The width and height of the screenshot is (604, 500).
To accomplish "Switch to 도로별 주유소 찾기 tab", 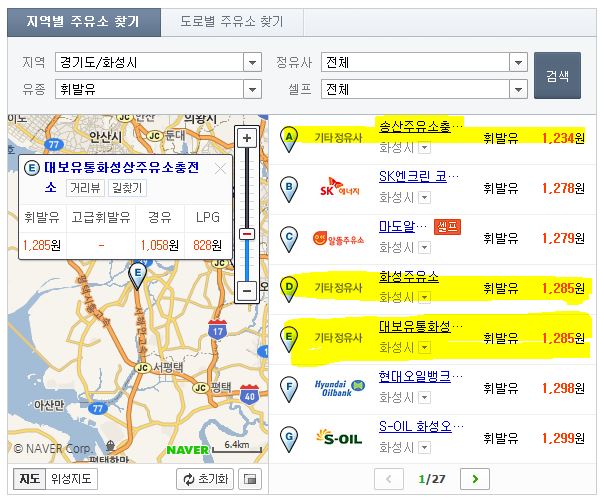I will 232,22.
